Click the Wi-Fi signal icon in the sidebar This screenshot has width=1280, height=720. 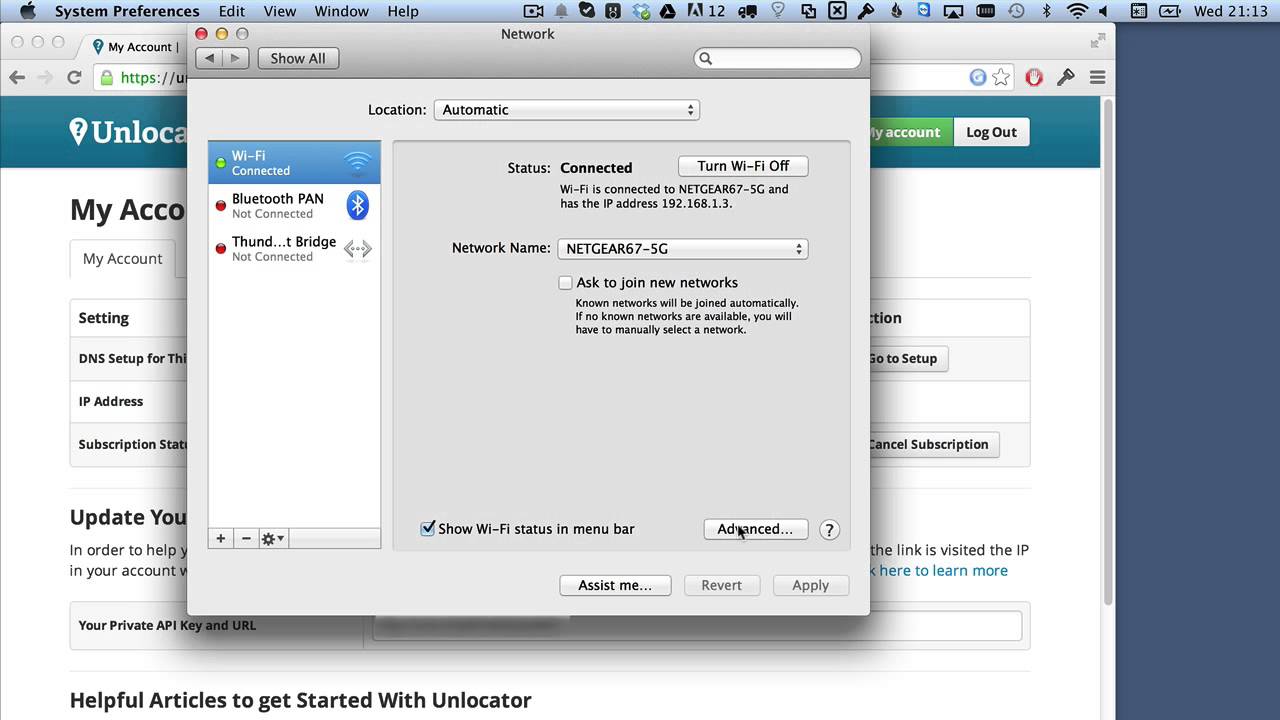[357, 162]
